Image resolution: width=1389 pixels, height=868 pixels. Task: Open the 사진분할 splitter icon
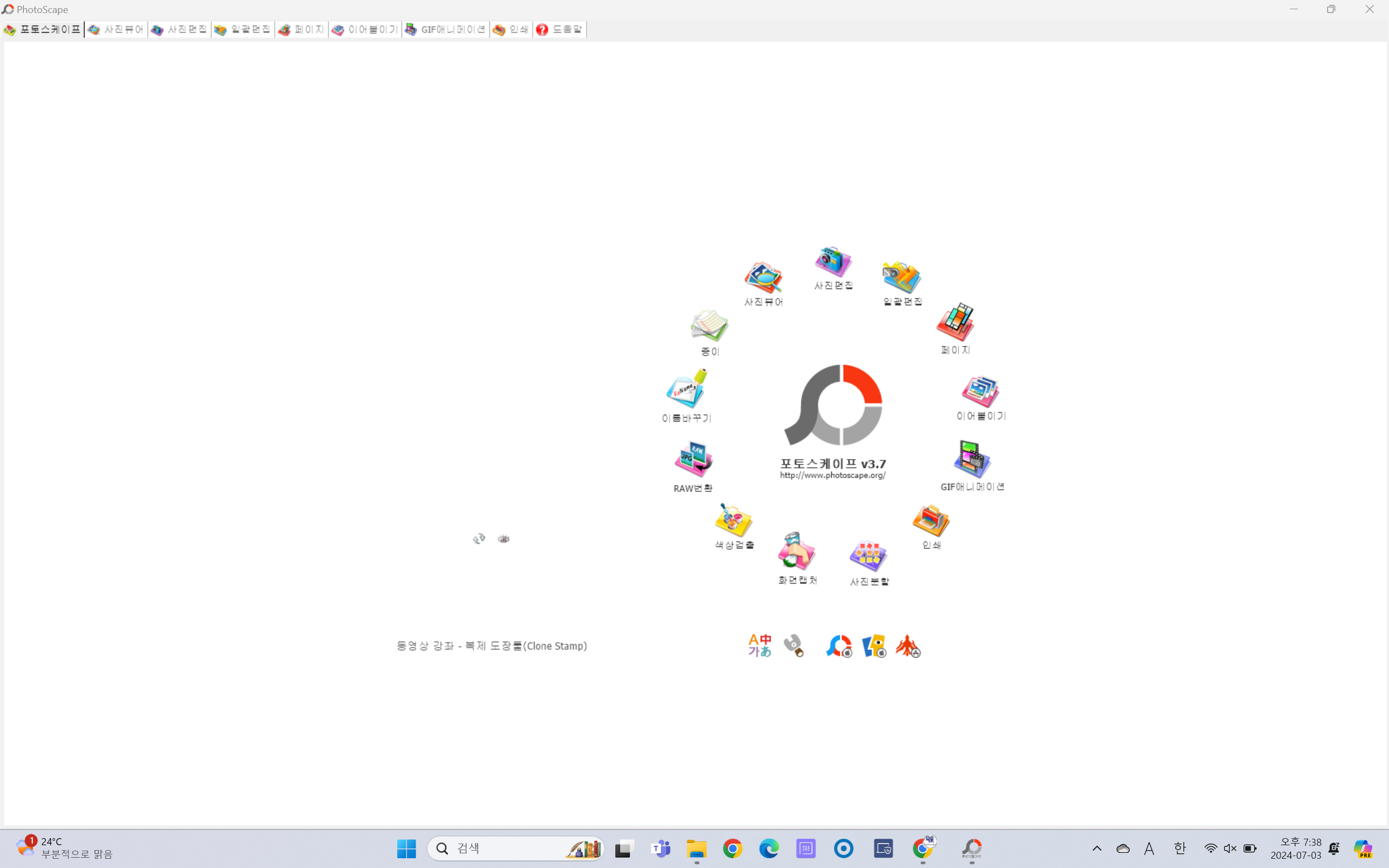tap(869, 556)
